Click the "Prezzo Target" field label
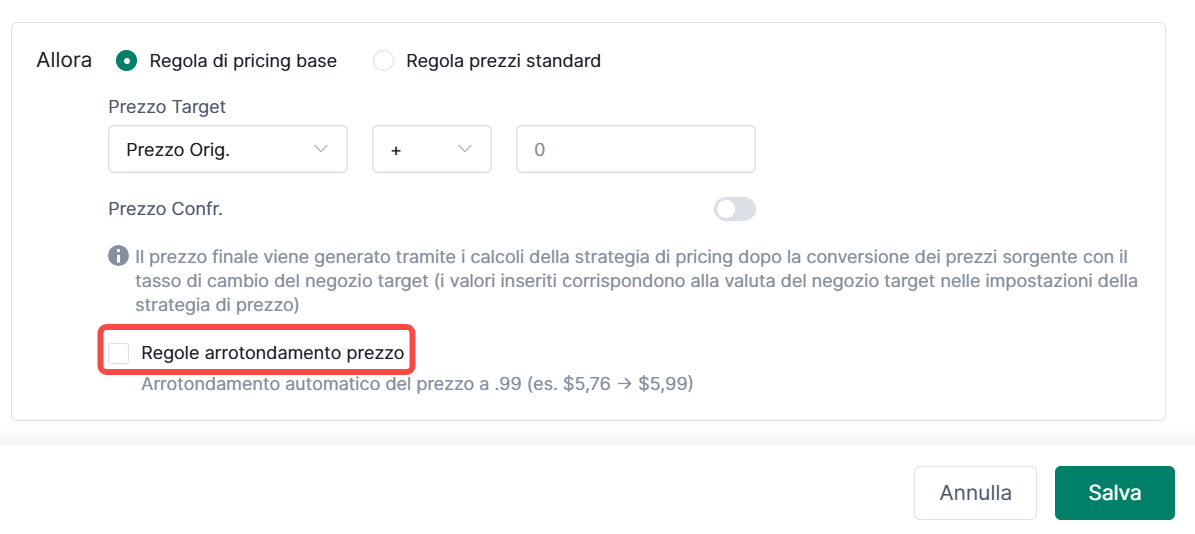The image size is (1195, 534). click(167, 106)
